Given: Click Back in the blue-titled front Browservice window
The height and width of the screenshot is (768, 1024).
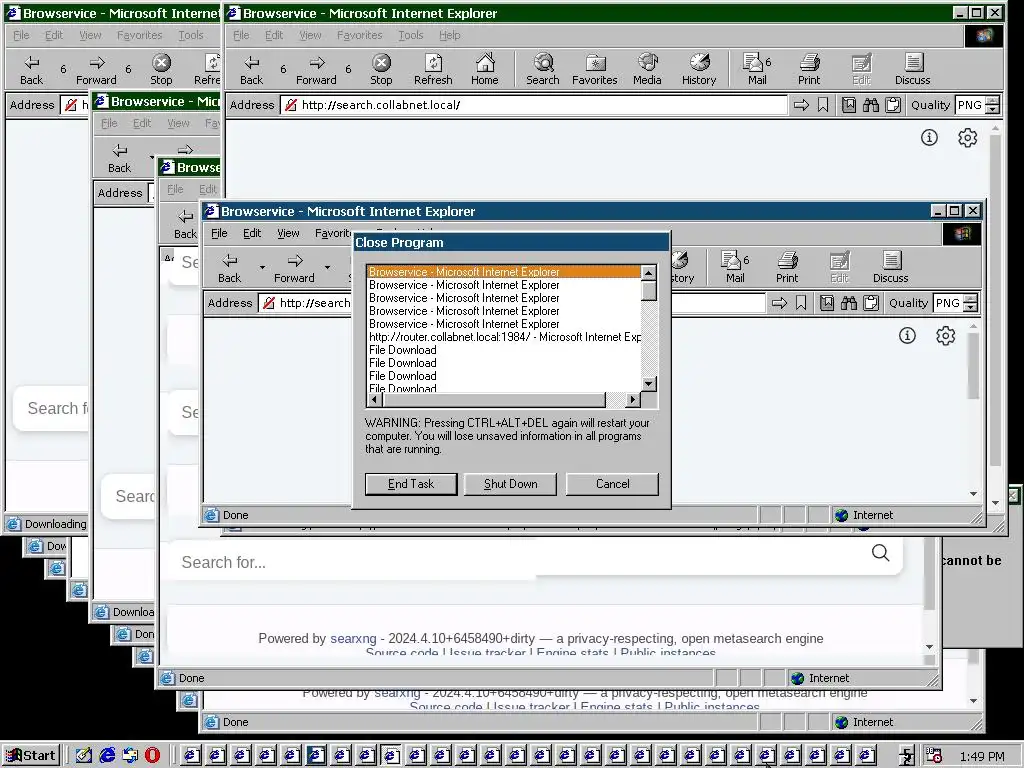Looking at the screenshot, I should pyautogui.click(x=229, y=268).
